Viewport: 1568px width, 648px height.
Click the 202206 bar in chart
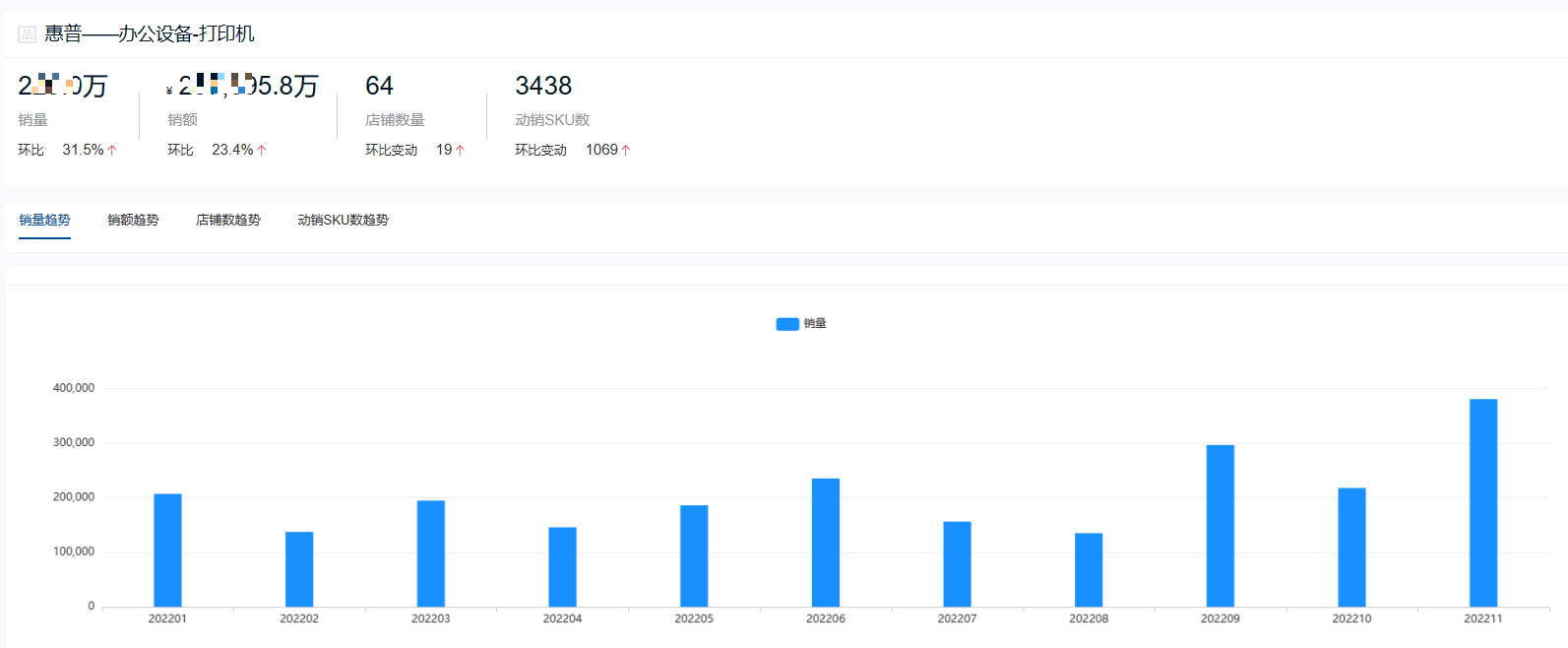coord(825,543)
